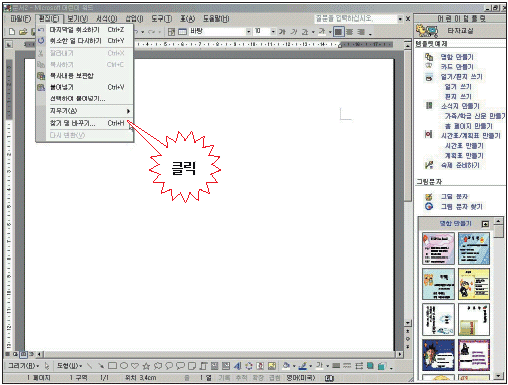Insert WordArt from drawing toolbar

pyautogui.click(x=237, y=366)
